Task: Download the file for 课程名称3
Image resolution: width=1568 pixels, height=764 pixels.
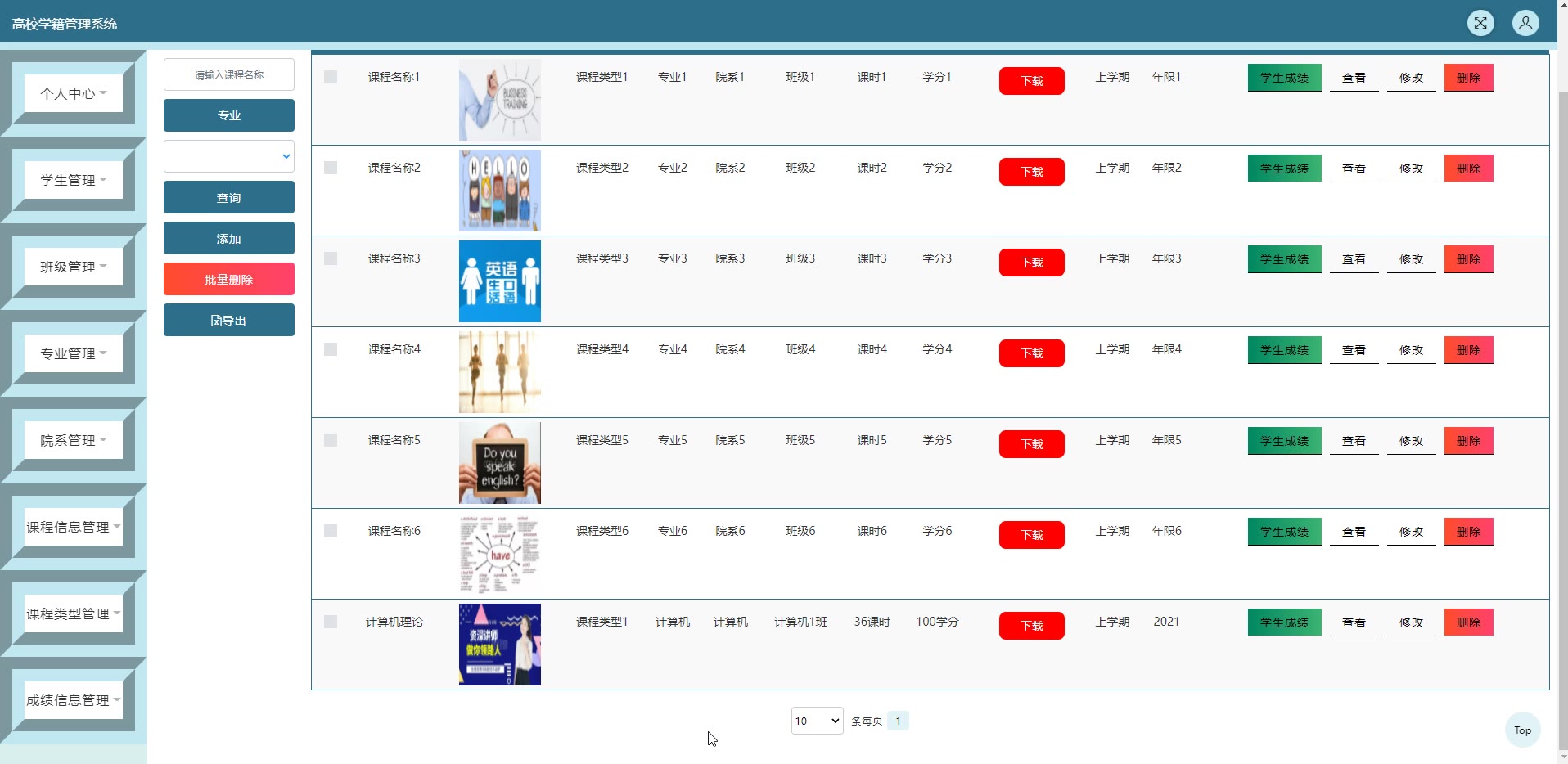Action: (x=1032, y=263)
